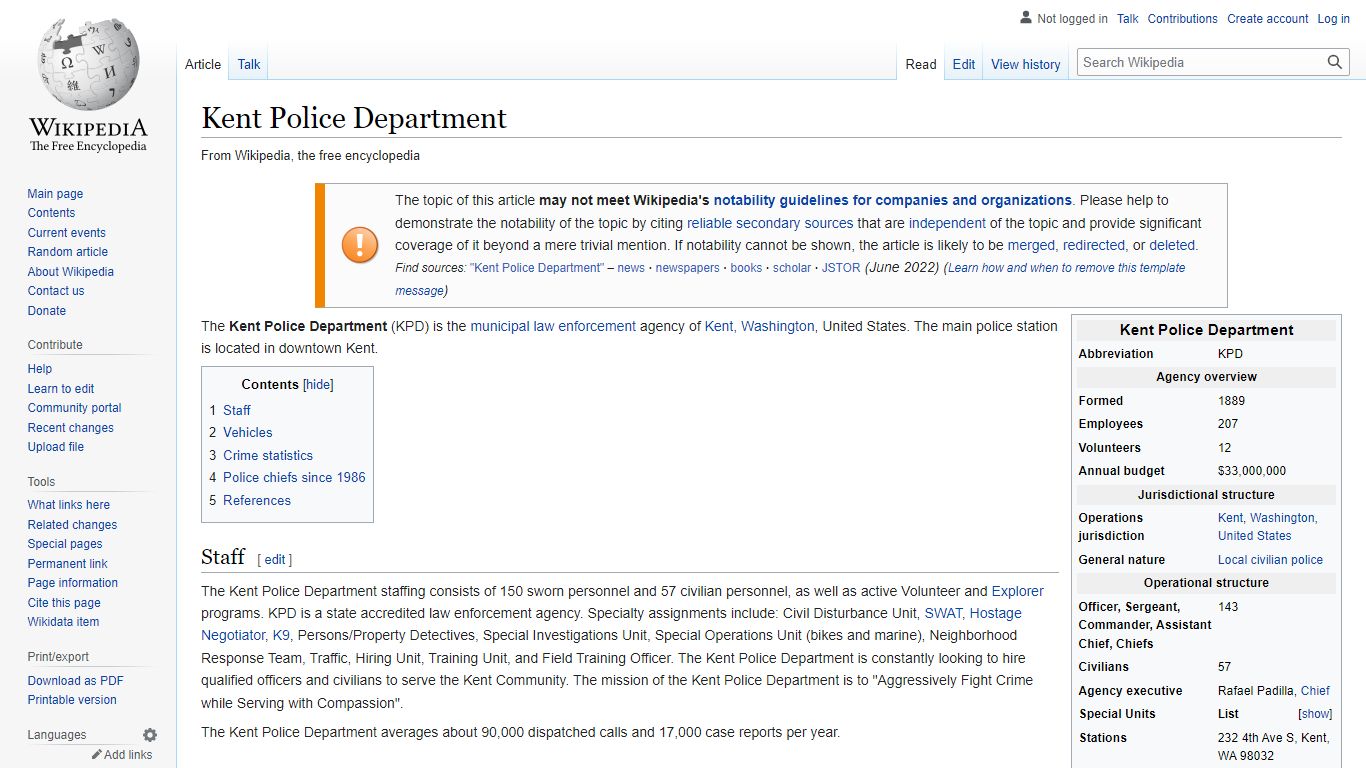Switch to the Article tab
The width and height of the screenshot is (1366, 768).
coord(203,64)
